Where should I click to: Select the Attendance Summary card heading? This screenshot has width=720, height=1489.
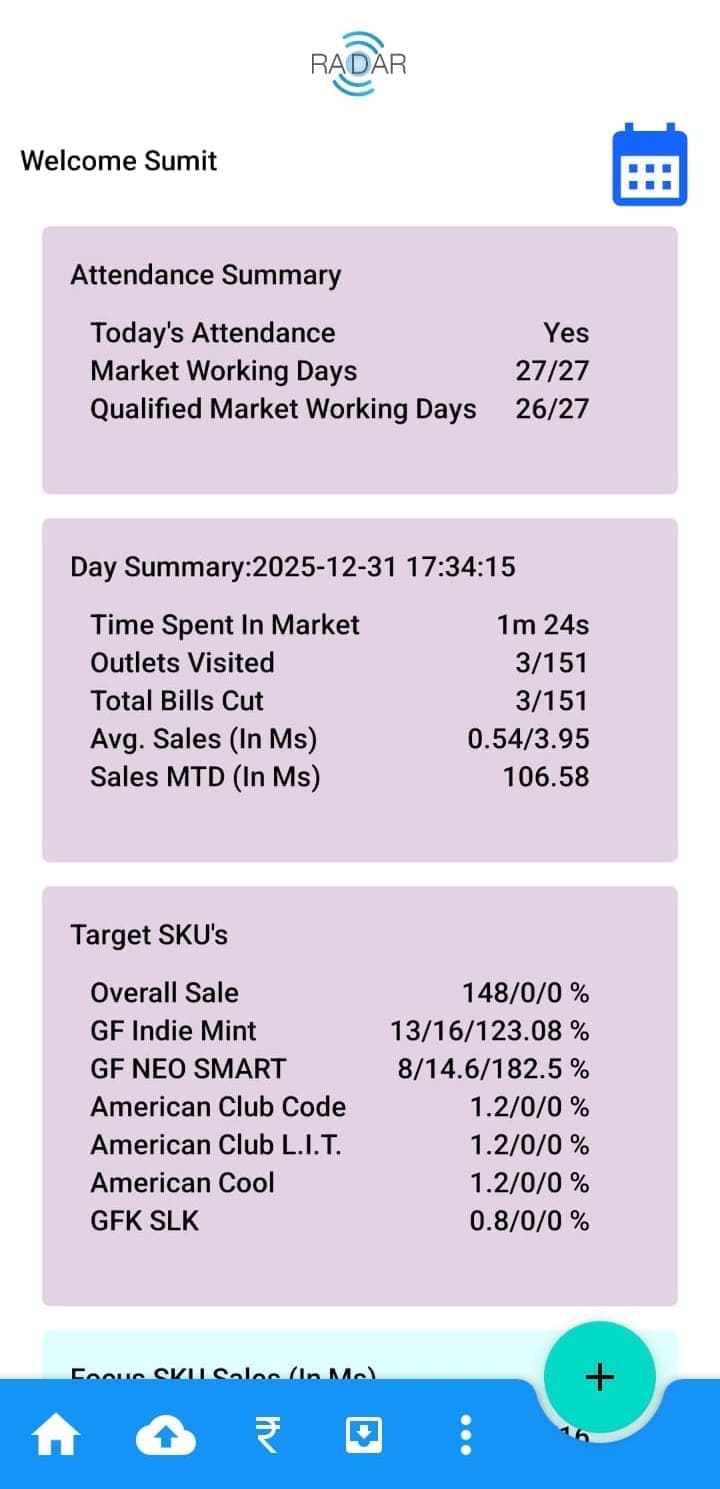pos(205,275)
